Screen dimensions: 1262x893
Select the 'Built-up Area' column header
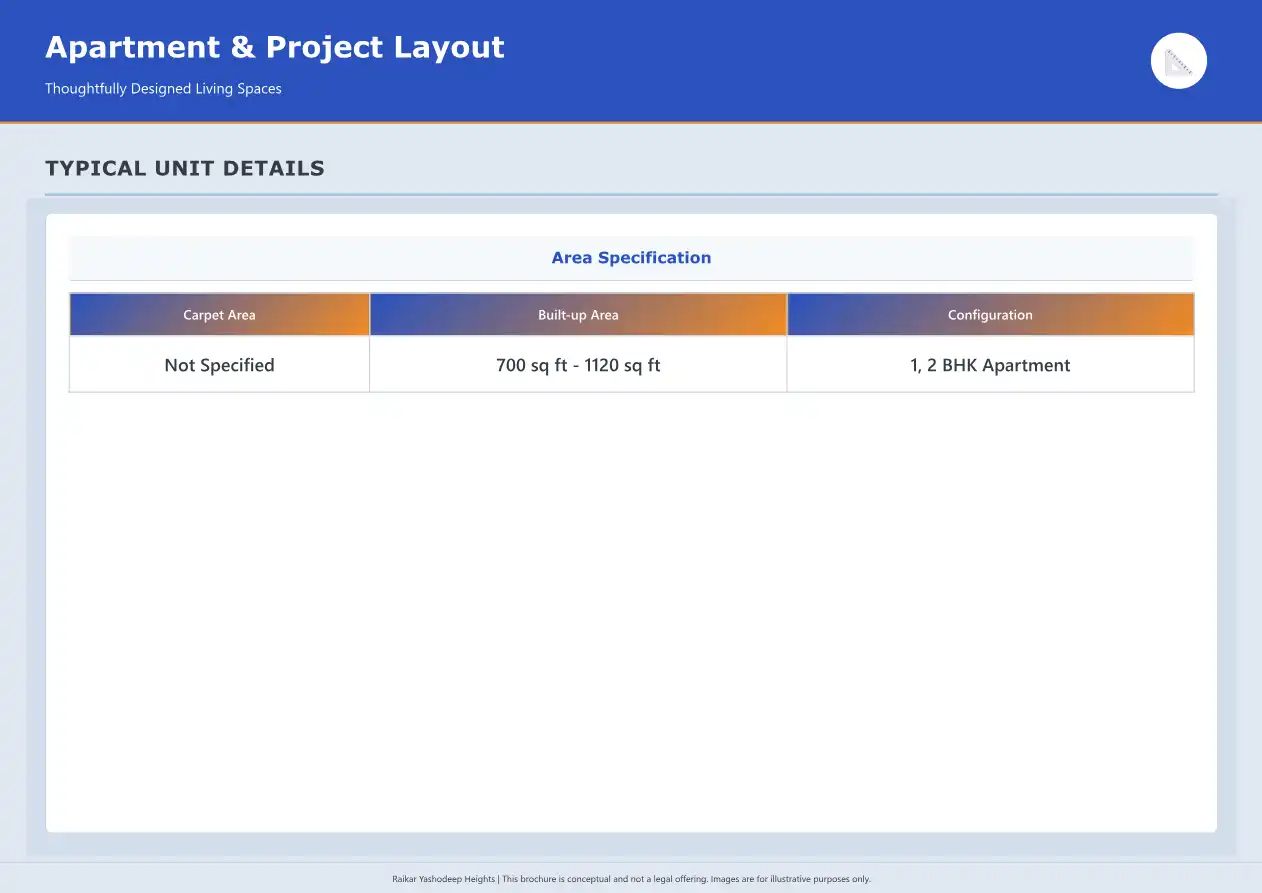tap(578, 315)
